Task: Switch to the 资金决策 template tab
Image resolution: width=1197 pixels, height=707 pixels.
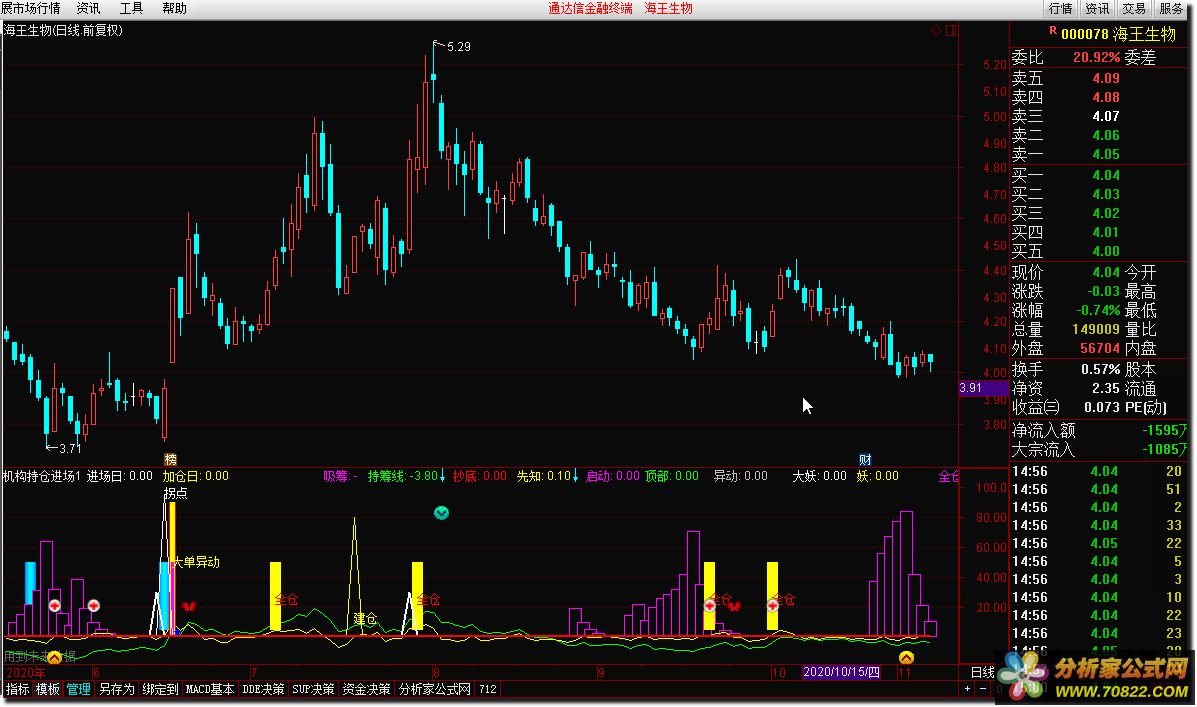Action: [x=366, y=689]
